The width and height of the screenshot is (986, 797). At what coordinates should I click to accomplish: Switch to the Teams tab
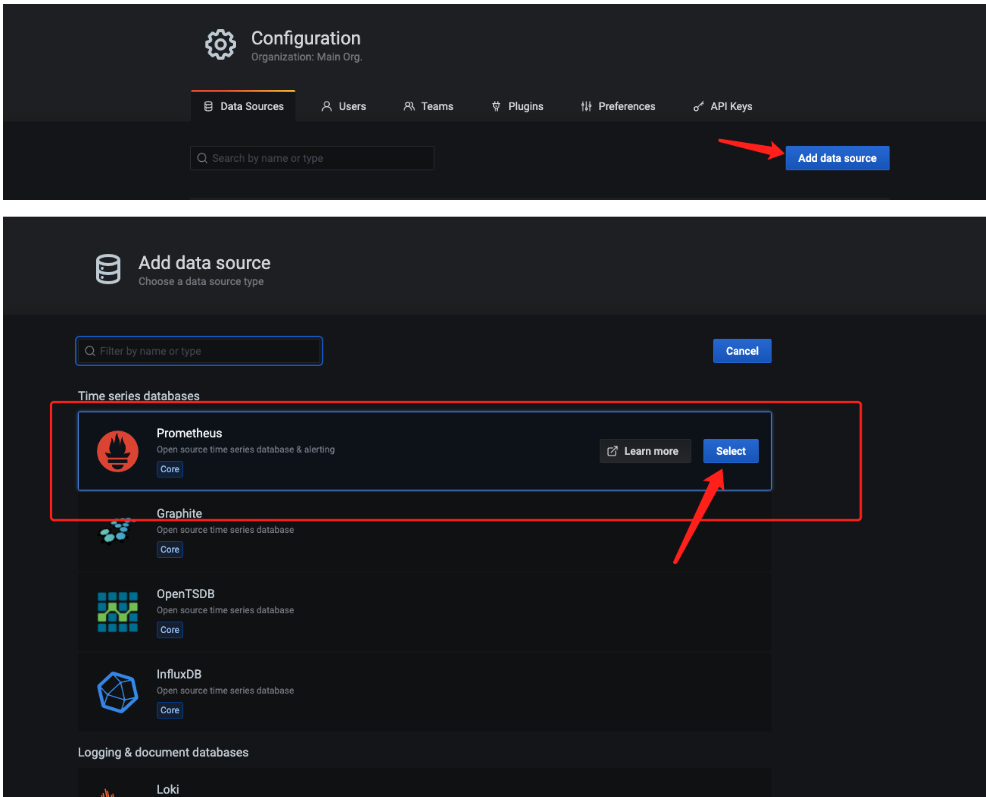428,106
